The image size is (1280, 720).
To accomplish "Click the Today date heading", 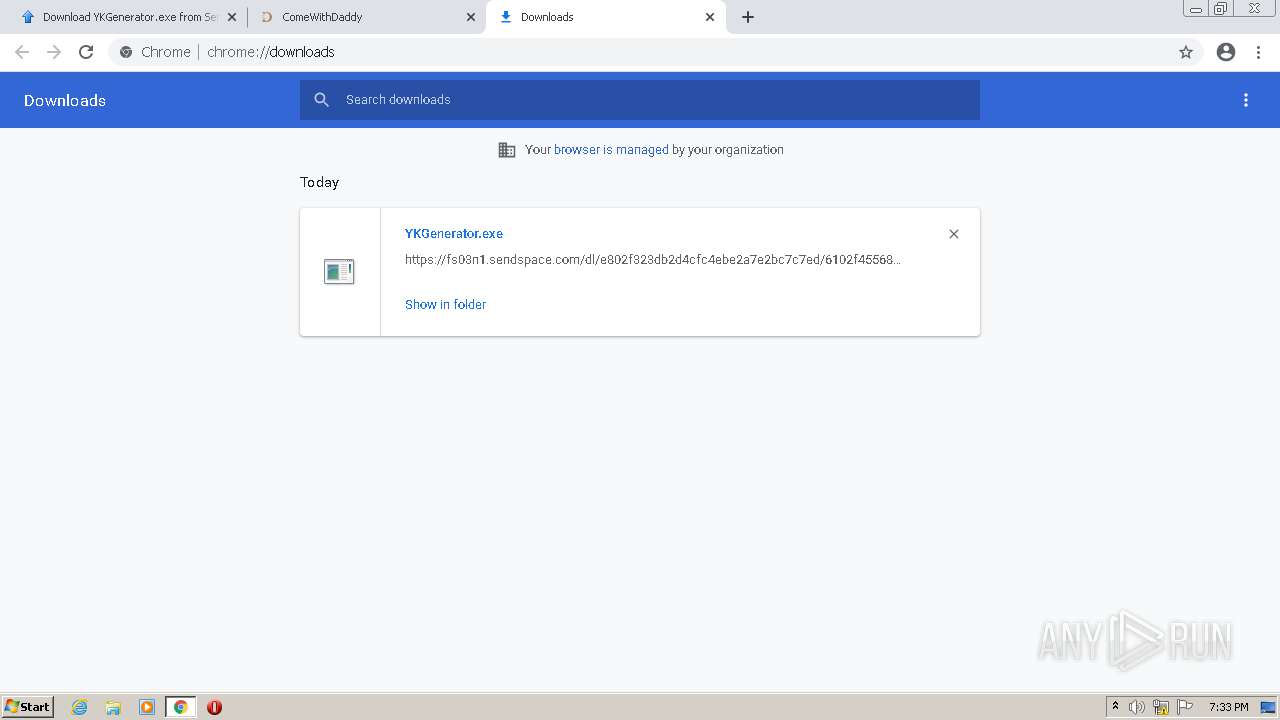I will (x=320, y=182).
